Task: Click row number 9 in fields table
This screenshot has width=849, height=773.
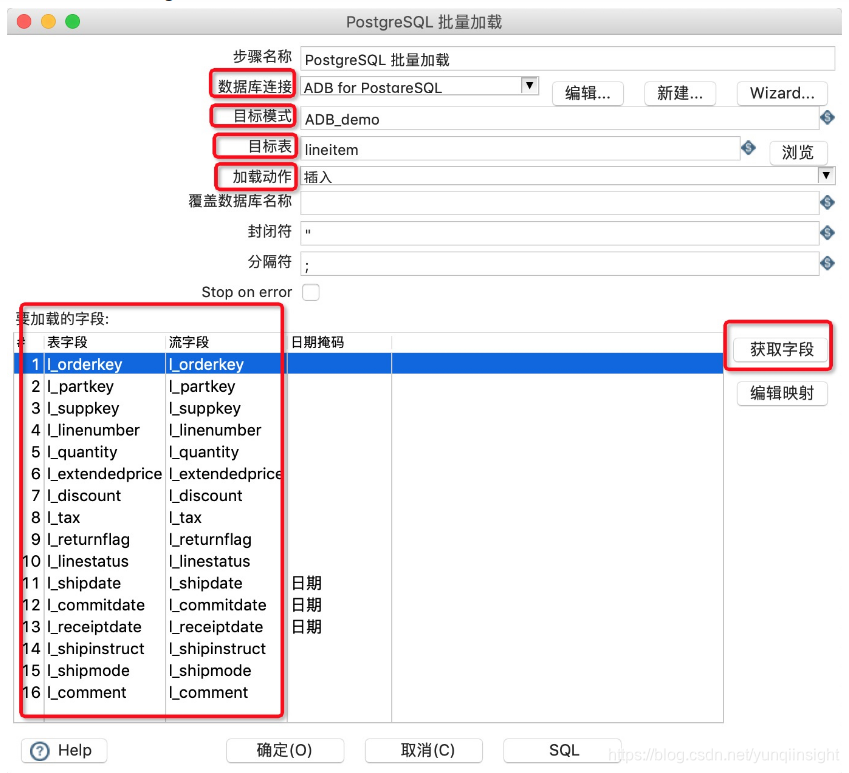Action: (x=36, y=539)
